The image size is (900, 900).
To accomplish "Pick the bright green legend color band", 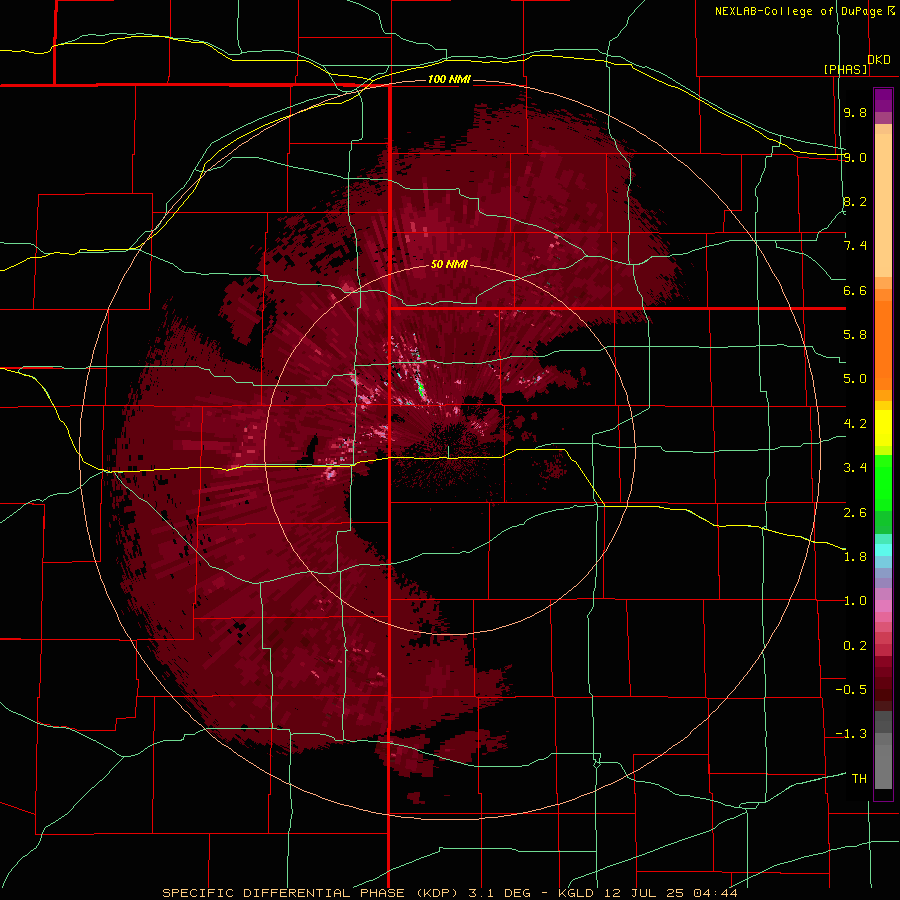I will click(883, 482).
